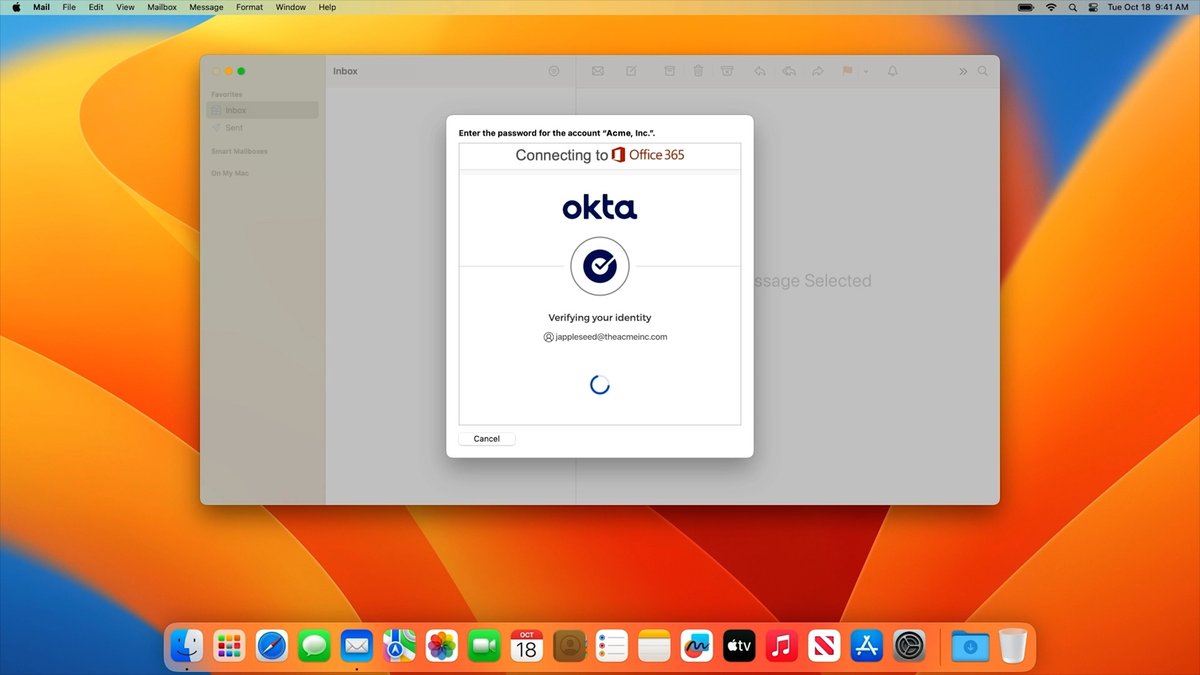The width and height of the screenshot is (1200, 675).
Task: Click the Smart Mailboxes sidebar heading
Action: pyautogui.click(x=239, y=152)
